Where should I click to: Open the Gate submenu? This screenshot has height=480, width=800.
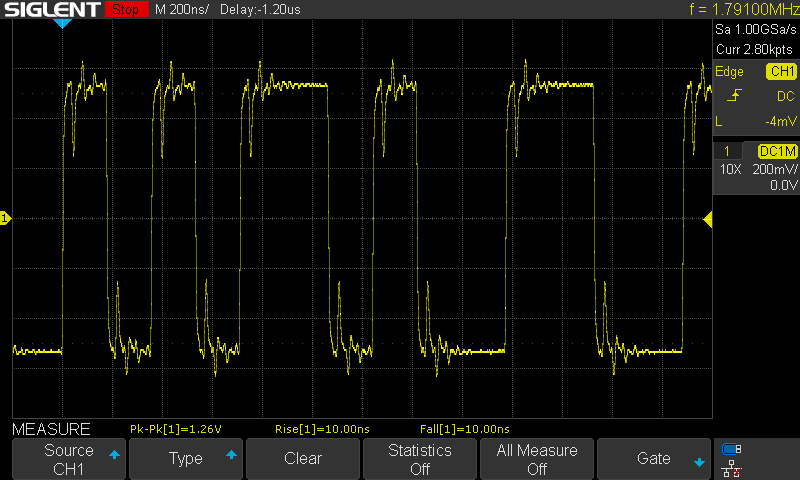654,459
